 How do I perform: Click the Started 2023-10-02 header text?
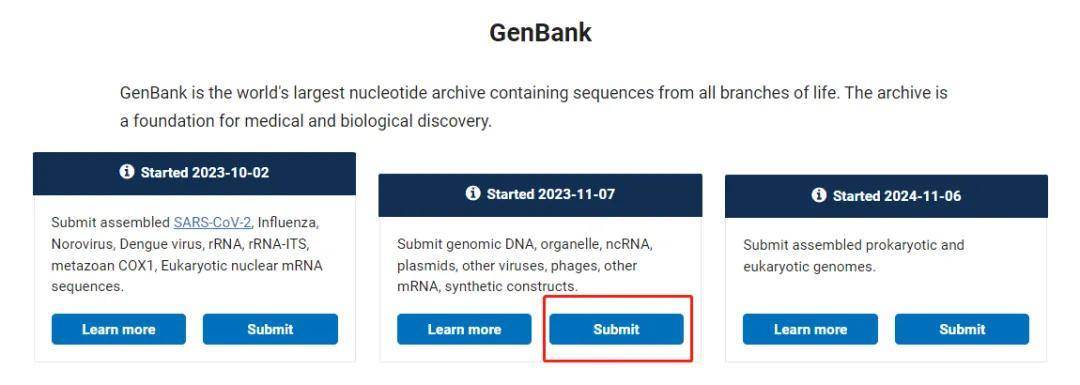tap(205, 172)
